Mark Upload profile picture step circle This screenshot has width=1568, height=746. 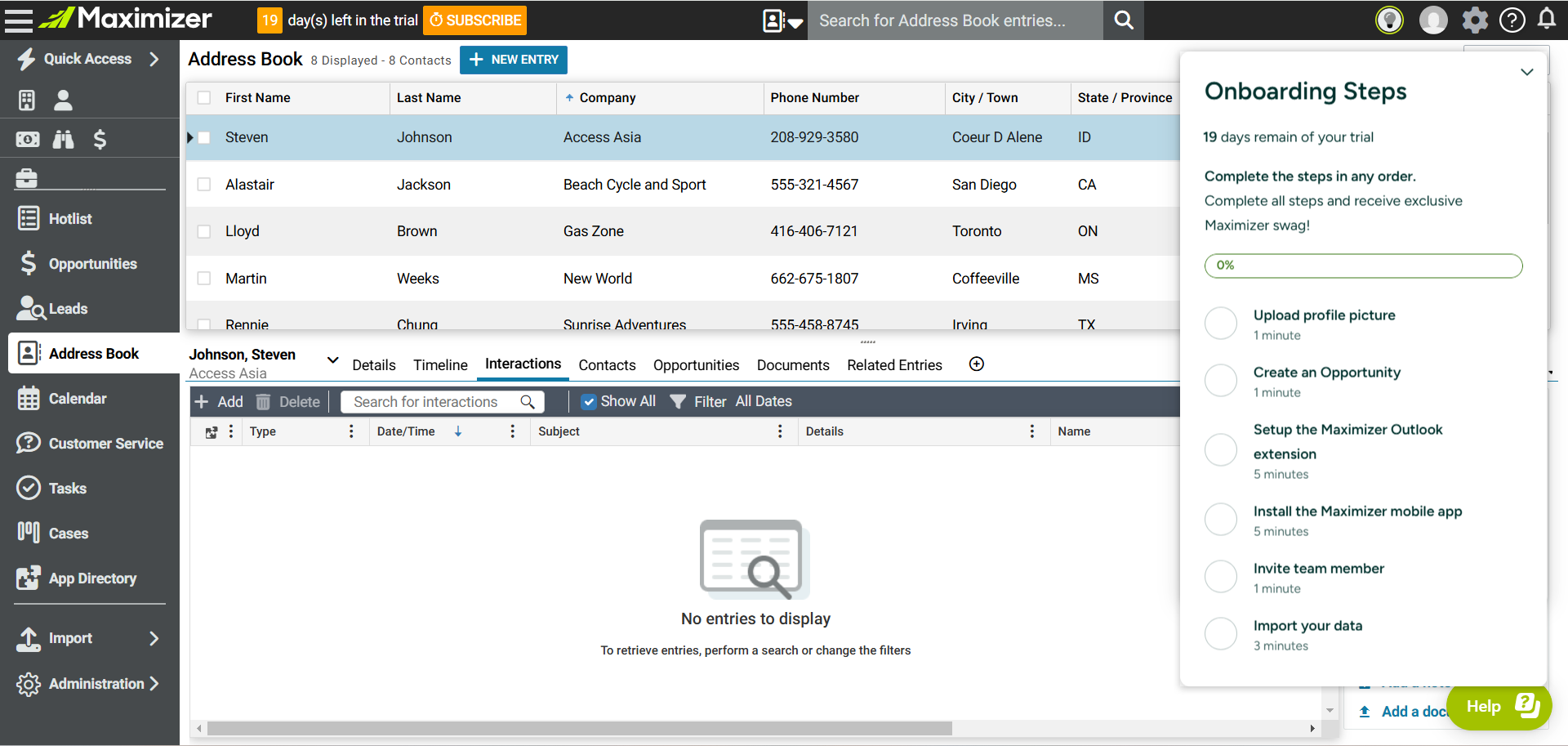[1221, 324]
